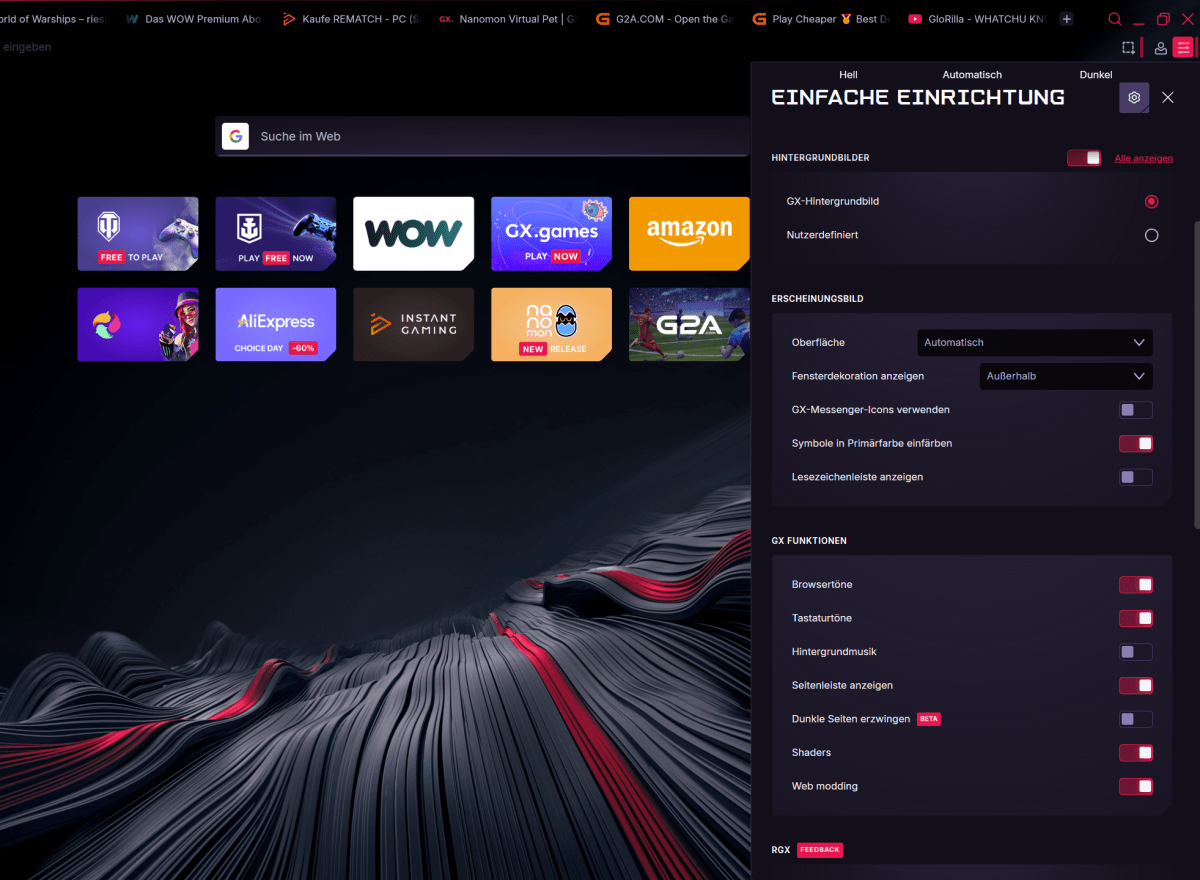
Task: Open the Amazon speed dial tile
Action: tap(688, 233)
